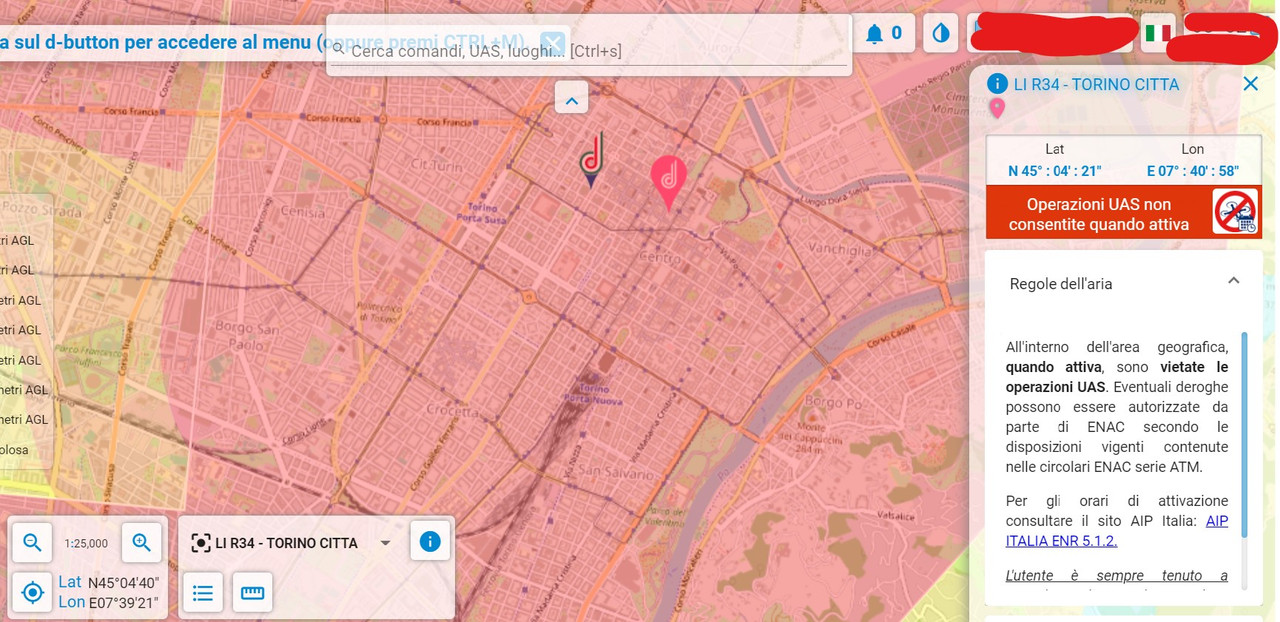
Task: Click pink pin icon under panel title
Action: [x=996, y=109]
